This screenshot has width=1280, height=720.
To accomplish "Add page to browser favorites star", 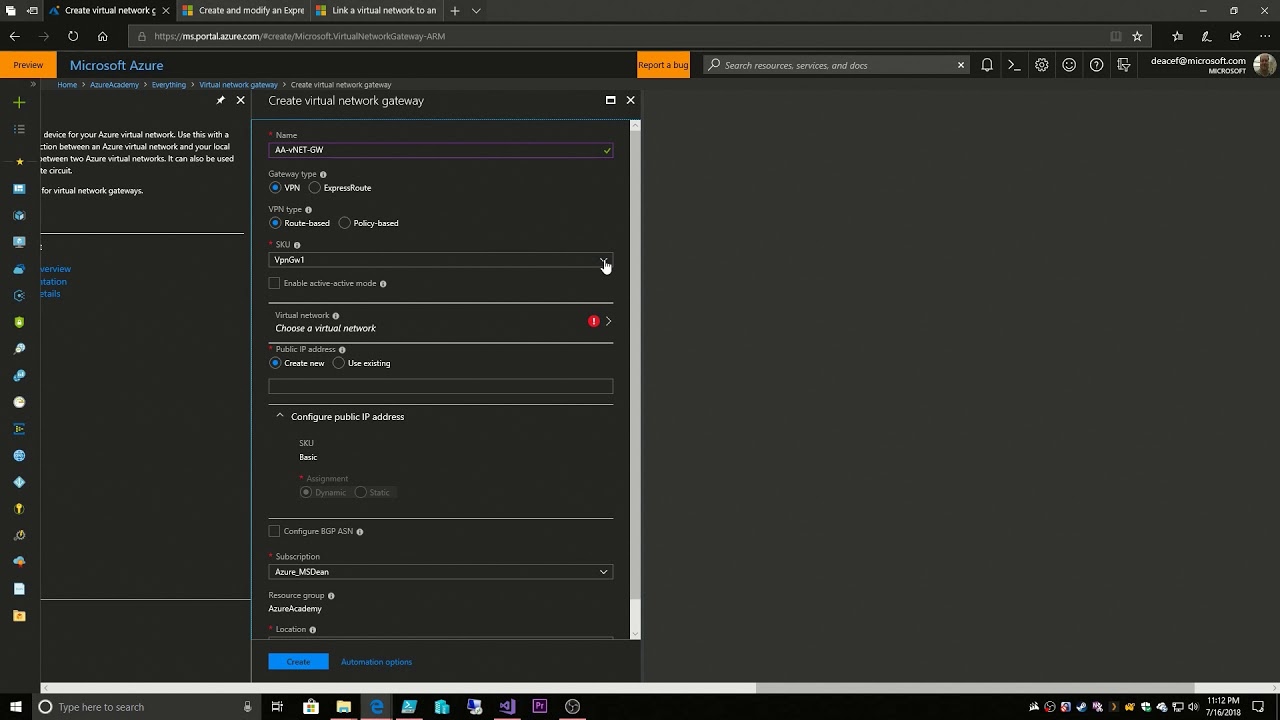I will tap(1137, 36).
